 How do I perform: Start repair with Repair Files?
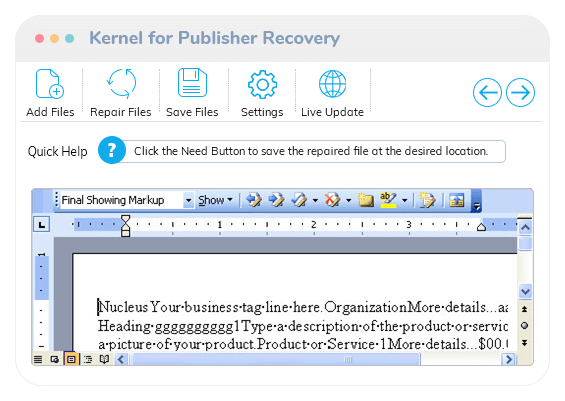[x=121, y=84]
